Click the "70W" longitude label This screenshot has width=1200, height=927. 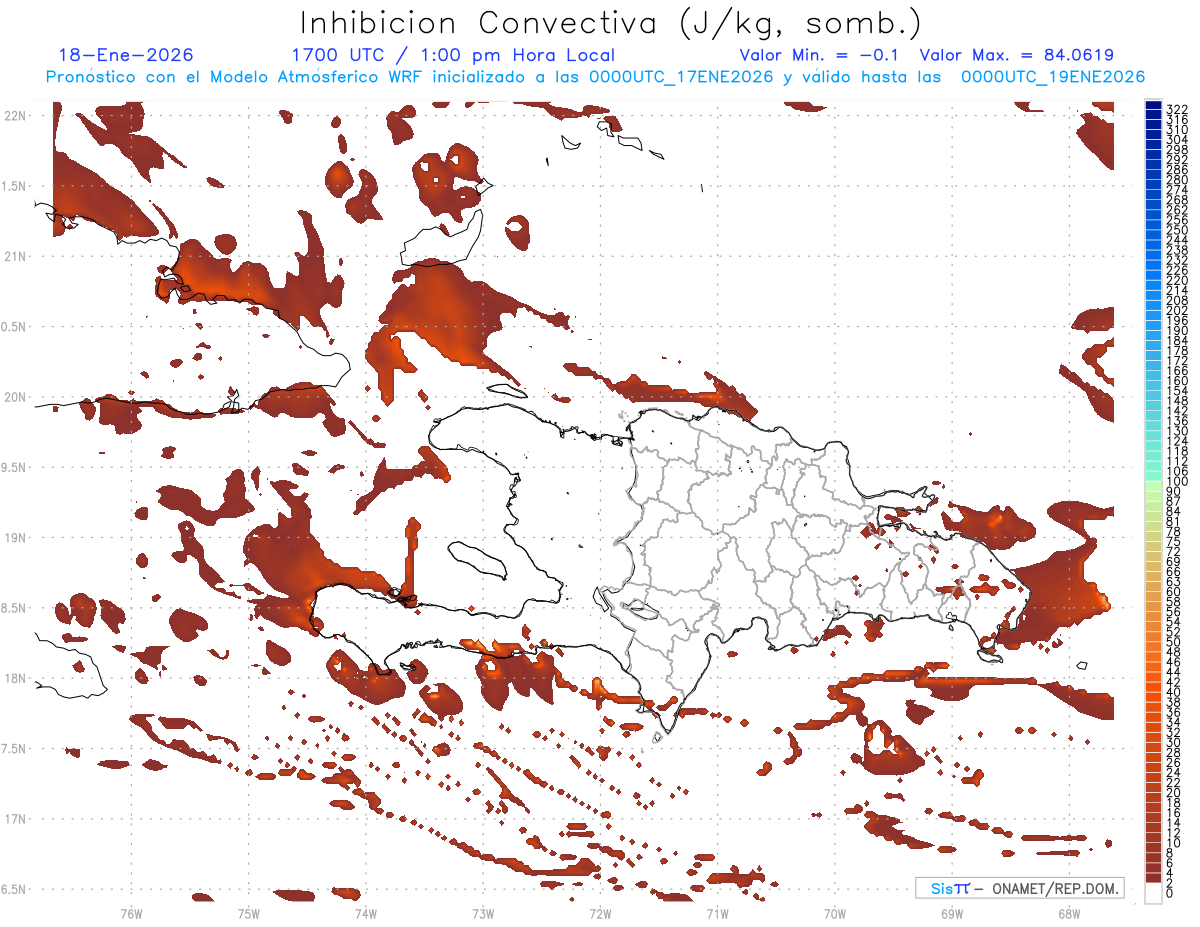[834, 913]
